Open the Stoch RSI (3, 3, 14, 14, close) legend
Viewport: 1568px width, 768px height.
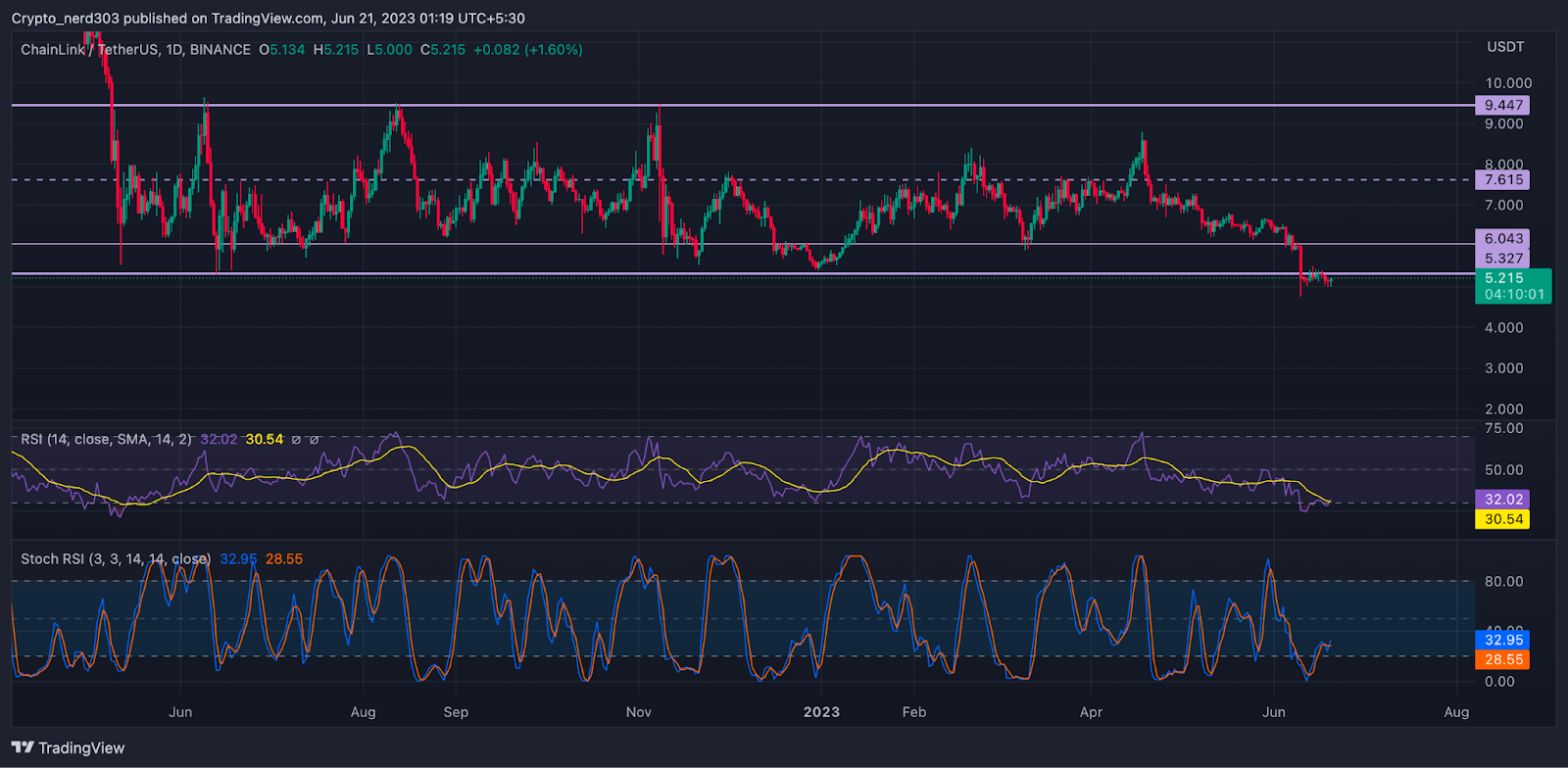116,558
